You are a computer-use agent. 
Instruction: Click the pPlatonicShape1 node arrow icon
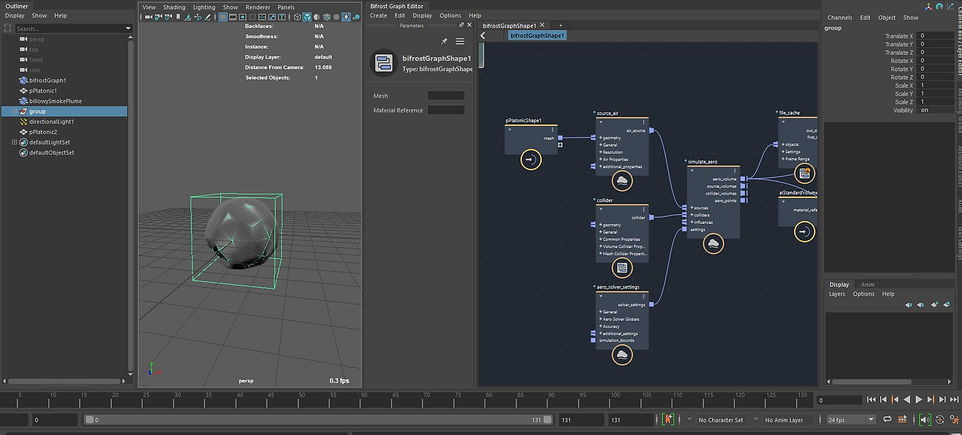(x=531, y=160)
